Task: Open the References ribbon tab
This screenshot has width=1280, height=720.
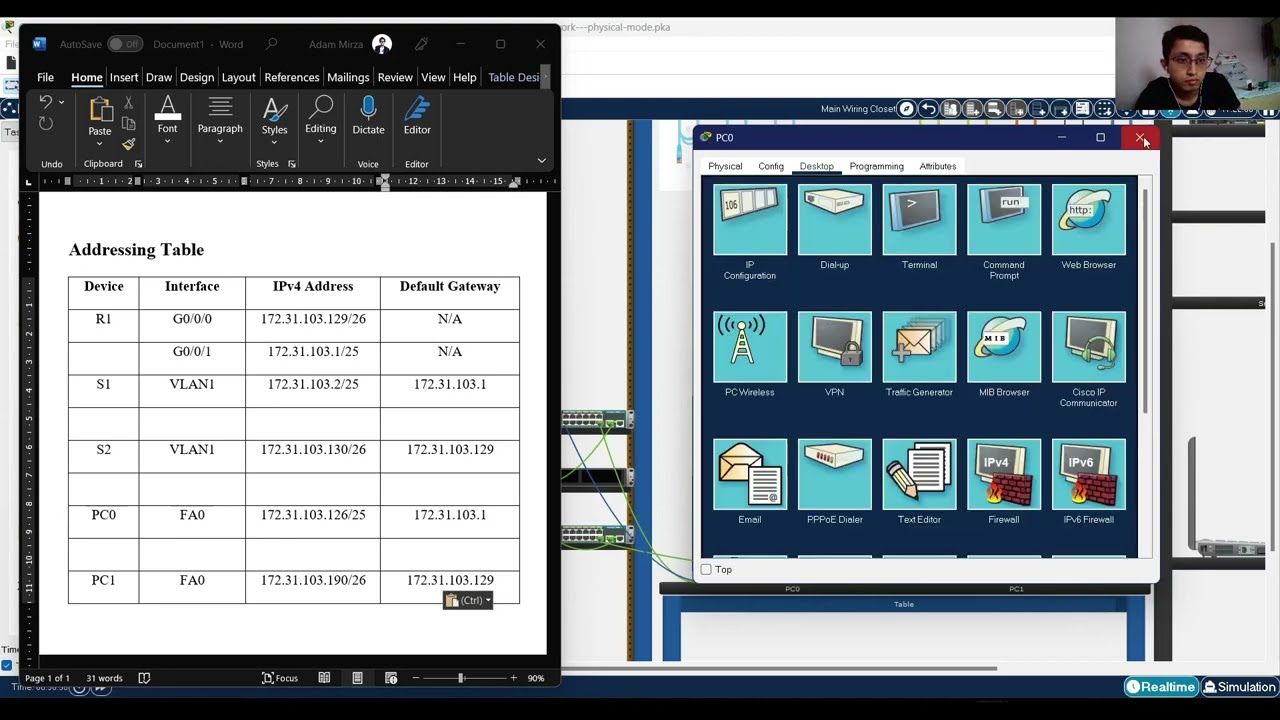Action: [292, 77]
